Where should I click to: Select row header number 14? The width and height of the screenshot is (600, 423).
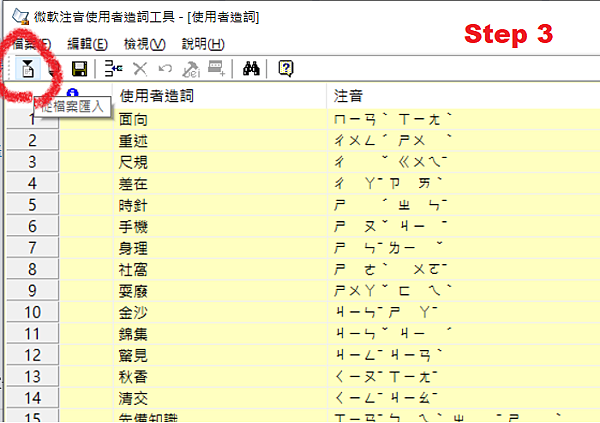click(33, 398)
